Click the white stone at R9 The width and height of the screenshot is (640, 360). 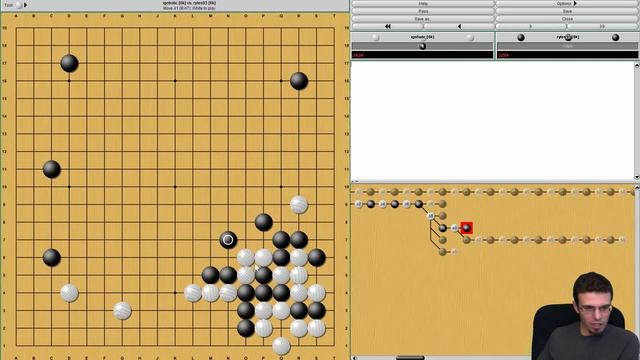[x=299, y=204]
